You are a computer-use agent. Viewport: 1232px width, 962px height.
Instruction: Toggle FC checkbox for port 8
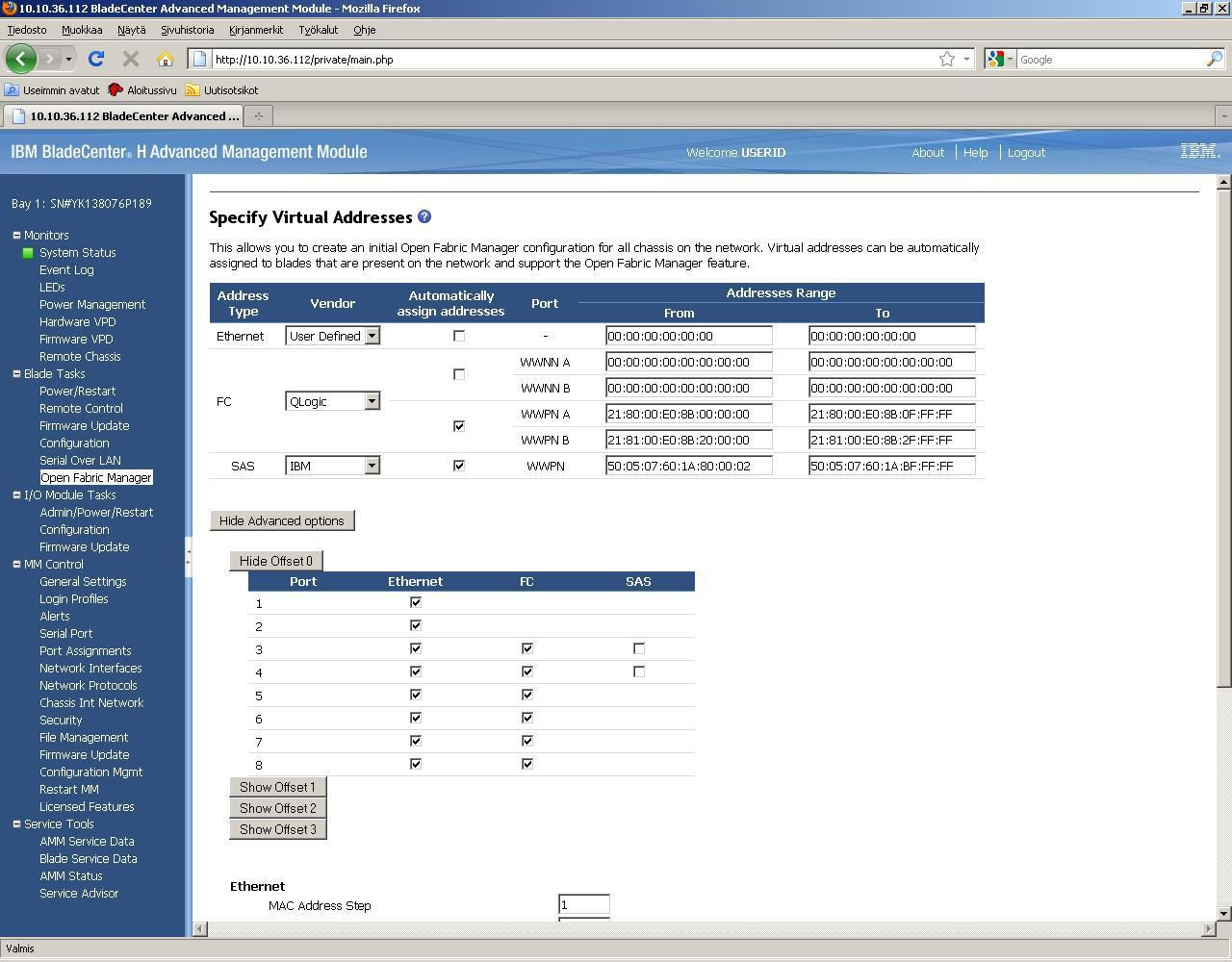527,764
